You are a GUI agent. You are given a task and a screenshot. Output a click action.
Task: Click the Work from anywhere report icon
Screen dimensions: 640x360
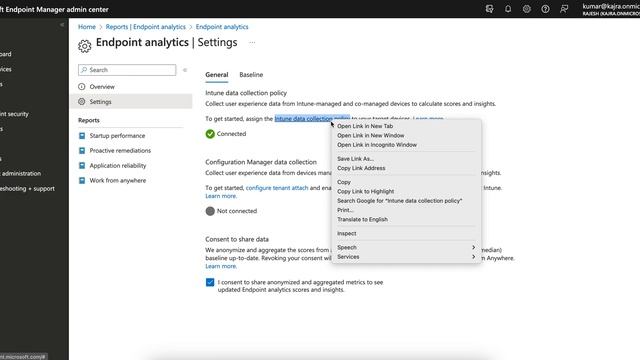(82, 180)
